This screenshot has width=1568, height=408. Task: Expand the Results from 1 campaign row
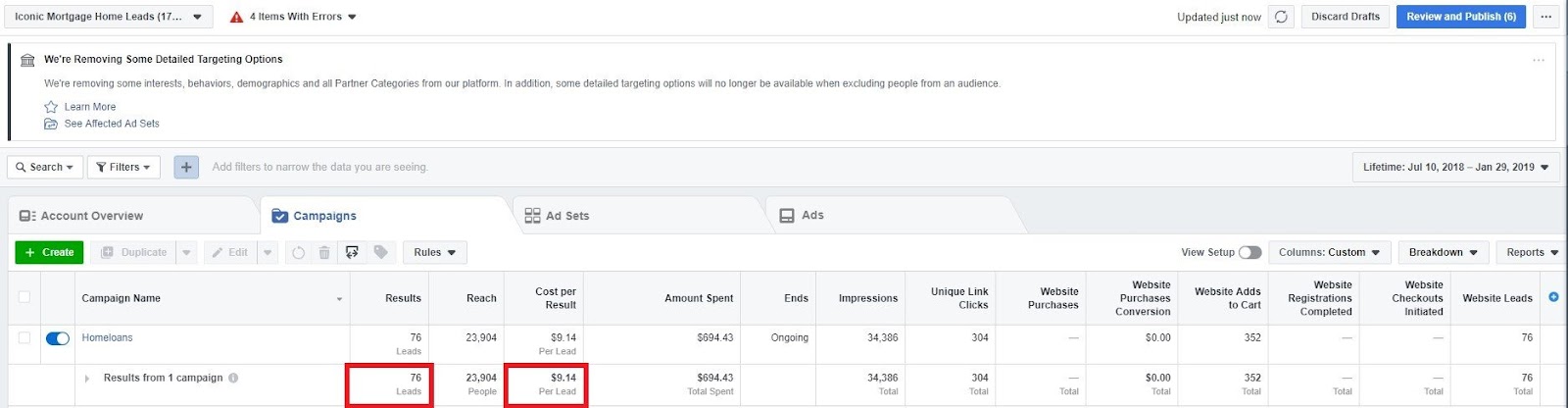click(x=87, y=378)
